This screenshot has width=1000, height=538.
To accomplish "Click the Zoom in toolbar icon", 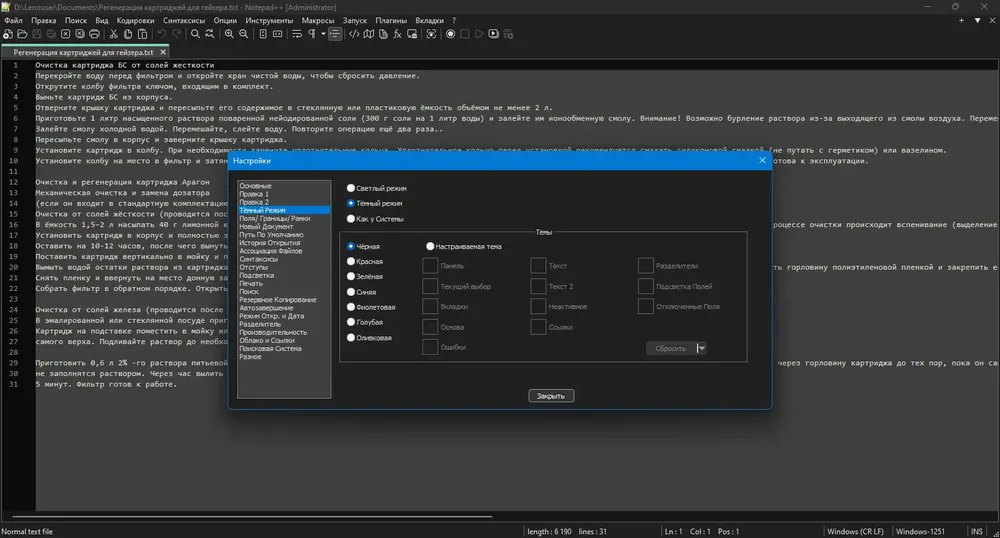I will tap(229, 34).
